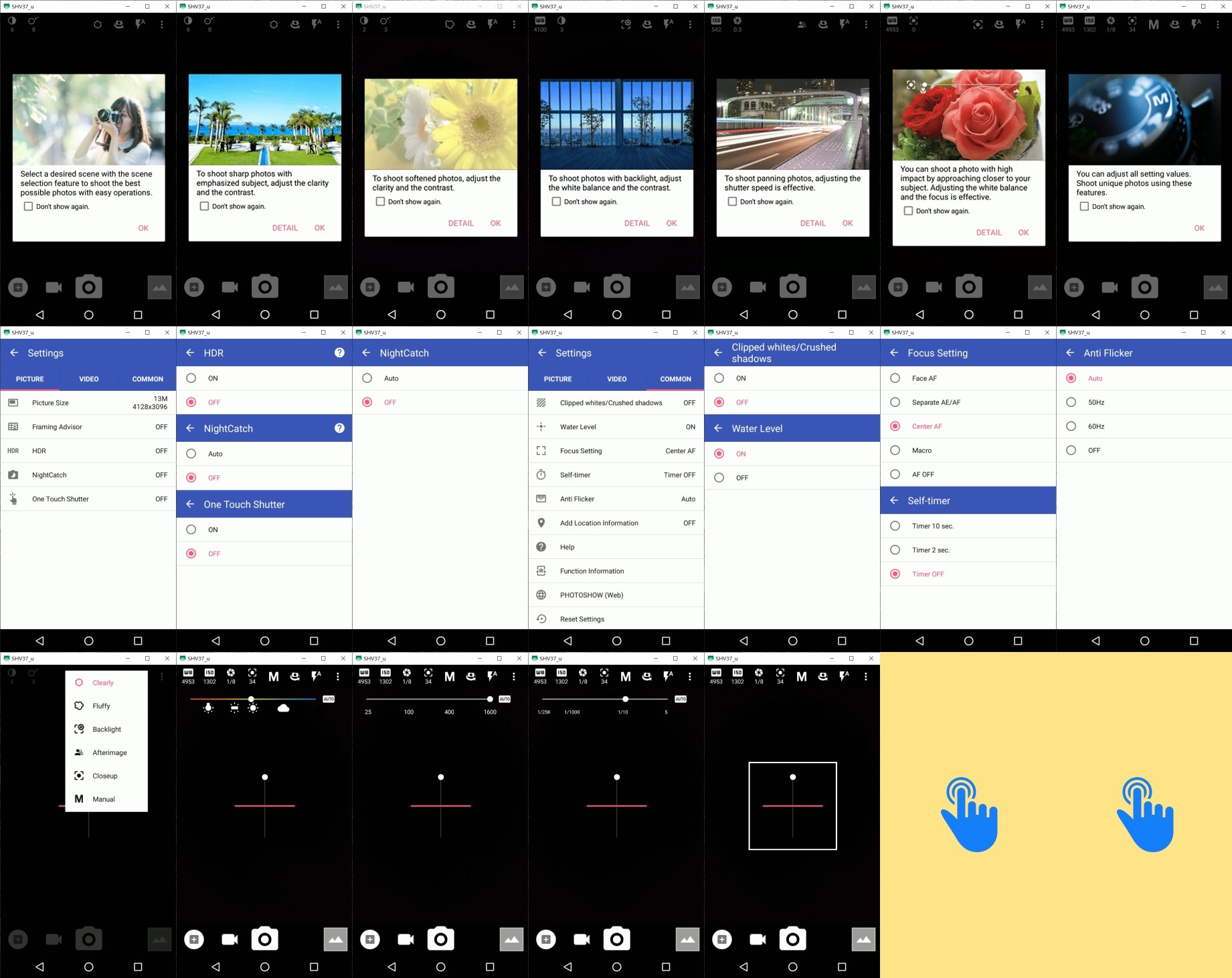Tap DETAIL in sharp photos dialog
Viewport: 1232px width, 978px height.
click(285, 228)
